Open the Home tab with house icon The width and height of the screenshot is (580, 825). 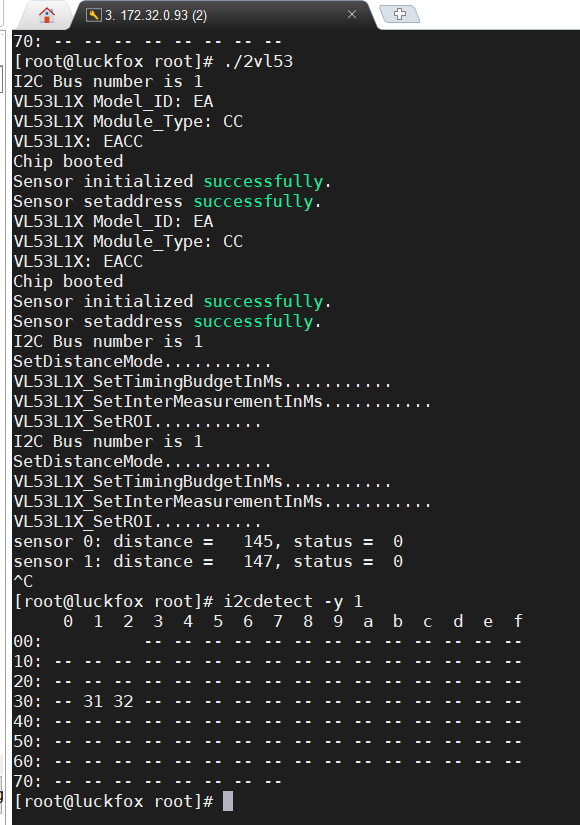pyautogui.click(x=47, y=15)
